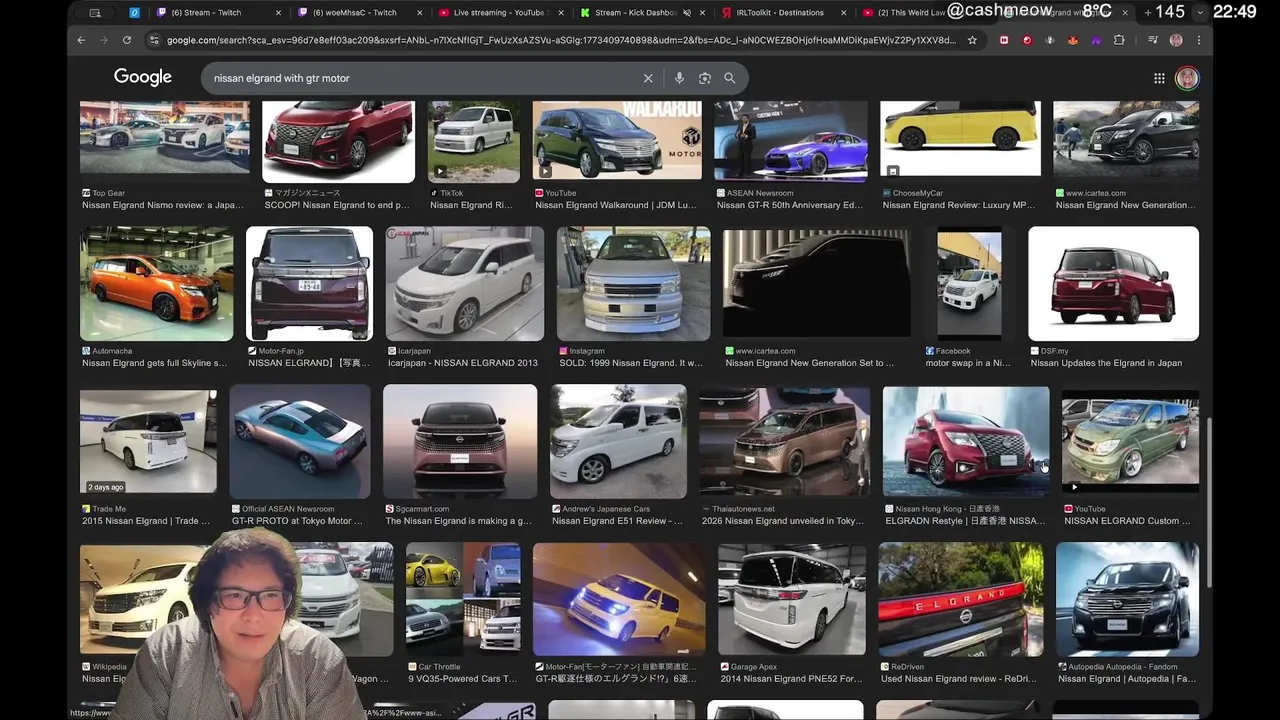This screenshot has width=1280, height=720.
Task: Open Garage Apex 2014 Elgrand PNE52 thumbnail
Action: tap(792, 599)
